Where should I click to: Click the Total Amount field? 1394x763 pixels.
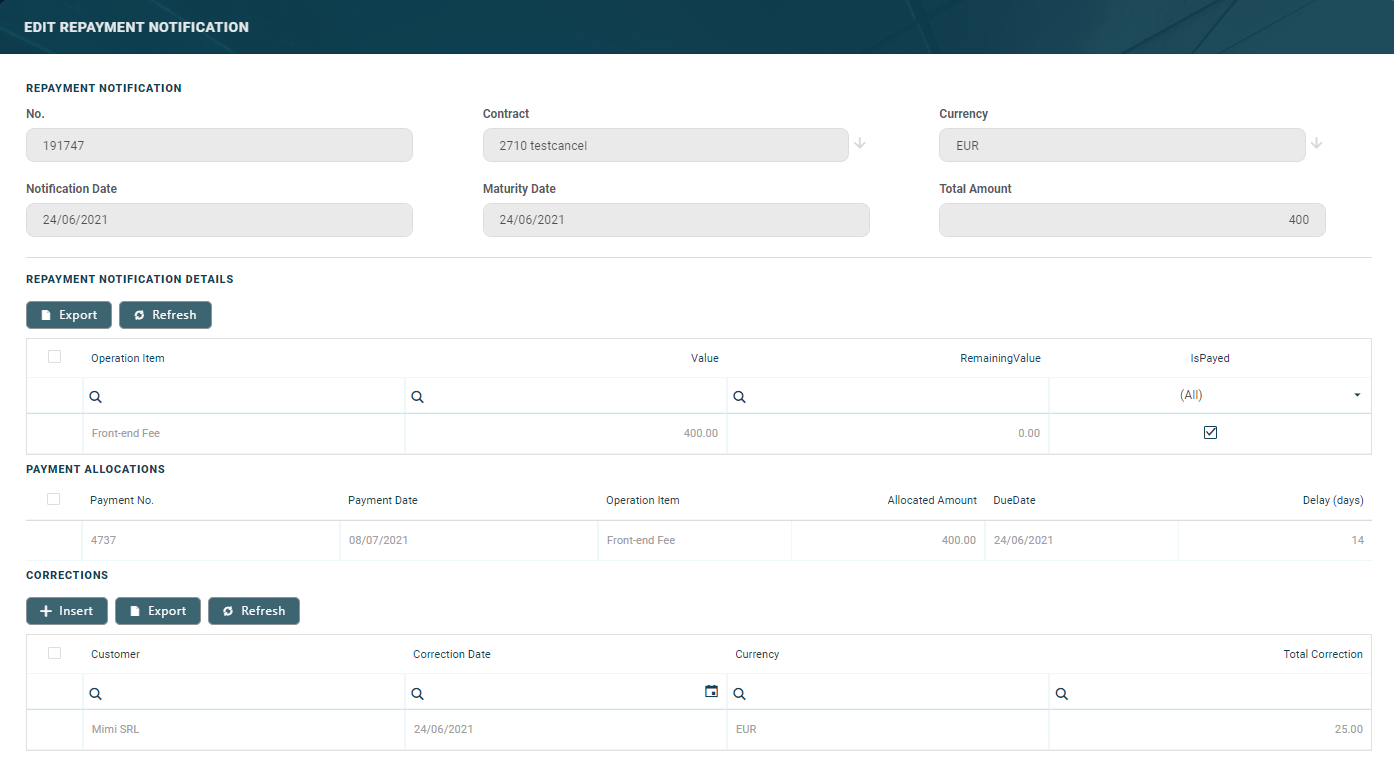(x=1131, y=220)
